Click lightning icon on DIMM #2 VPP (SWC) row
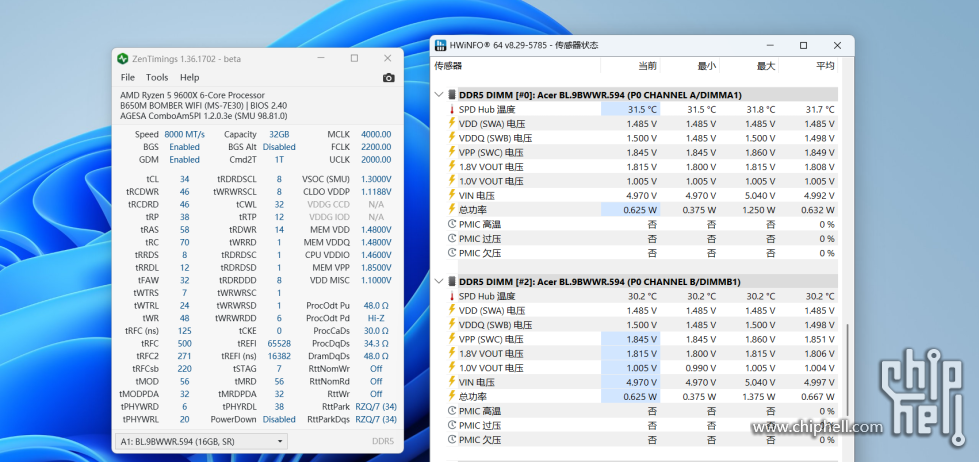979x462 pixels. pos(452,339)
